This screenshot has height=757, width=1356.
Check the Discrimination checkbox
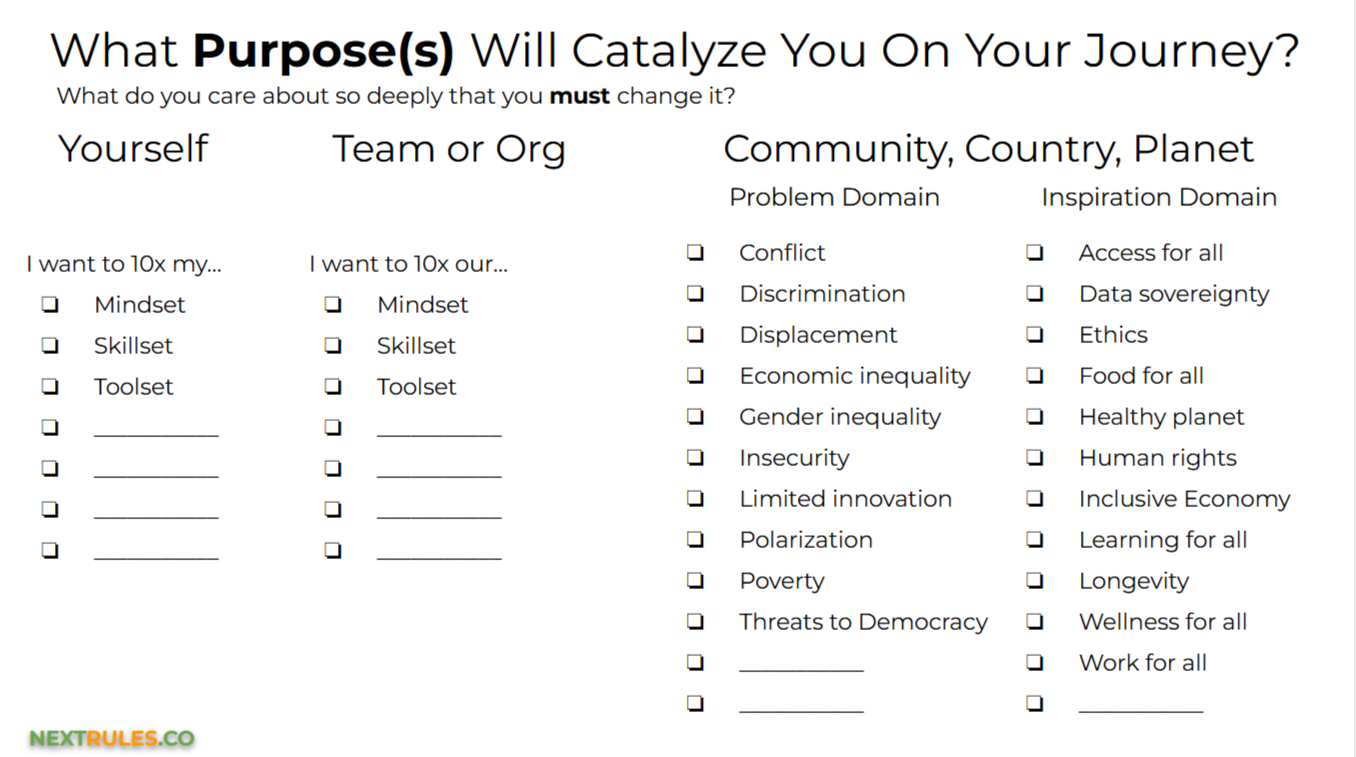[695, 294]
